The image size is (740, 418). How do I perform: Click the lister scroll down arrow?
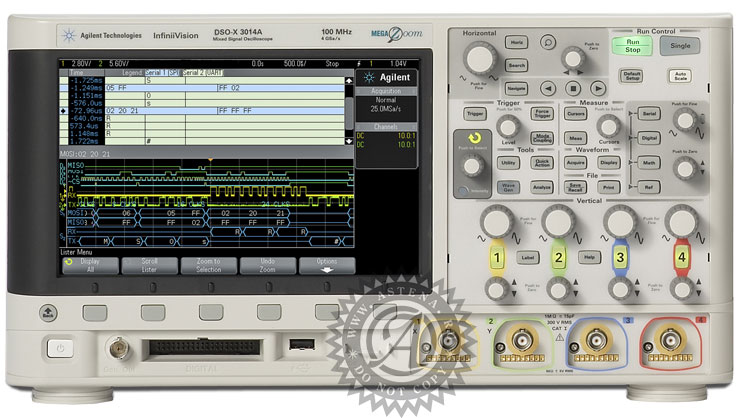tap(349, 141)
